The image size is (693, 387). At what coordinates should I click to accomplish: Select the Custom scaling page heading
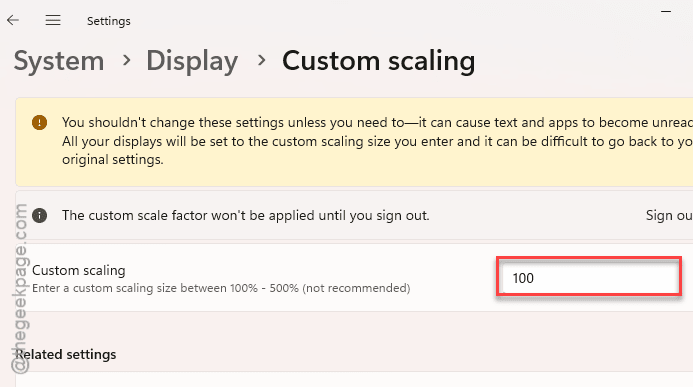click(x=379, y=61)
